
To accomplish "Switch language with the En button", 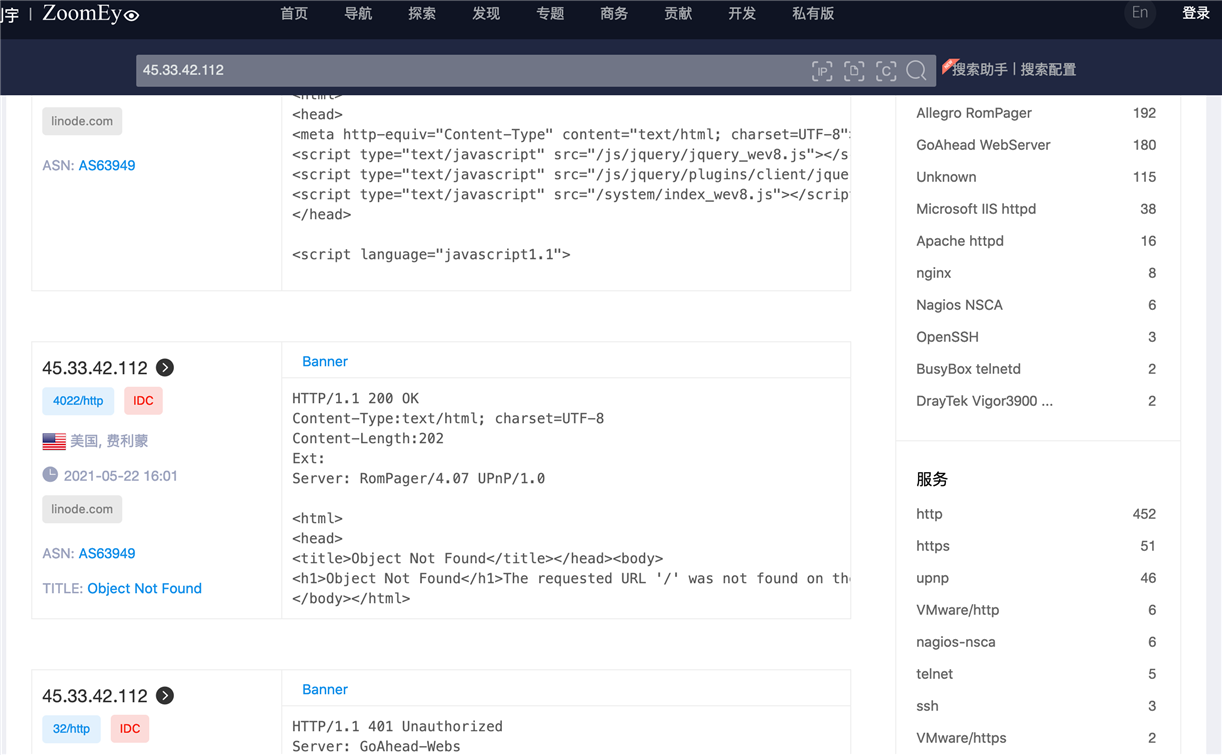I will coord(1140,13).
